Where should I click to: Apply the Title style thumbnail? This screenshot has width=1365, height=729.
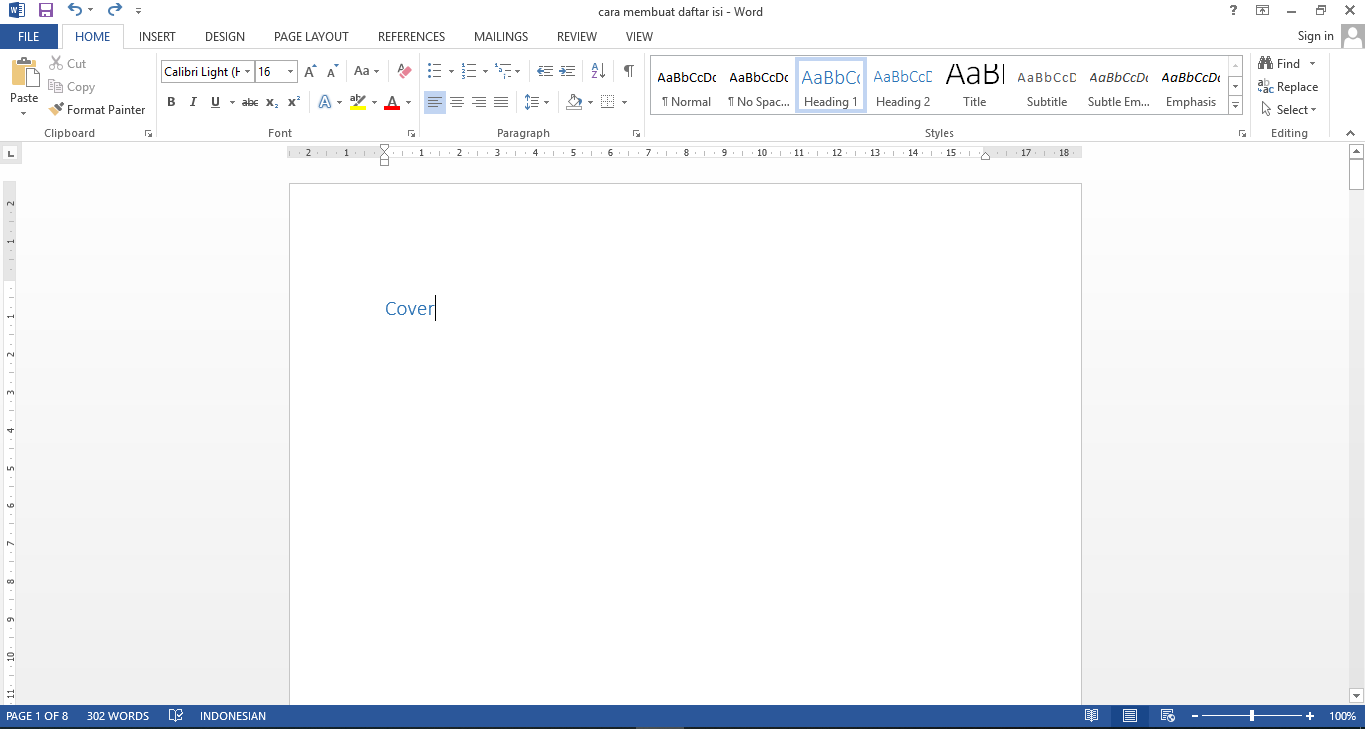(975, 86)
